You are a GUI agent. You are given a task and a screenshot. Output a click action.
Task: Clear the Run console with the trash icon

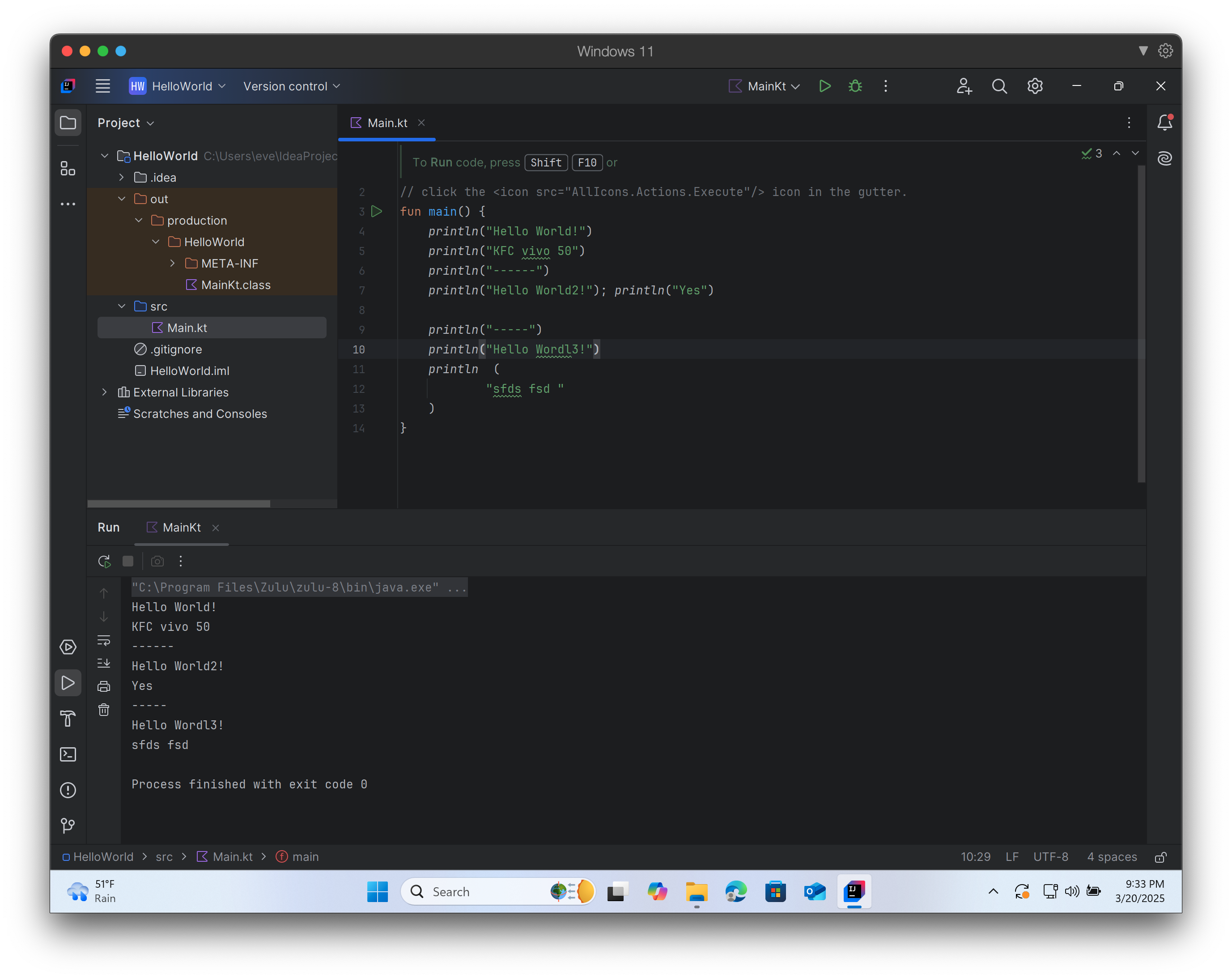104,710
